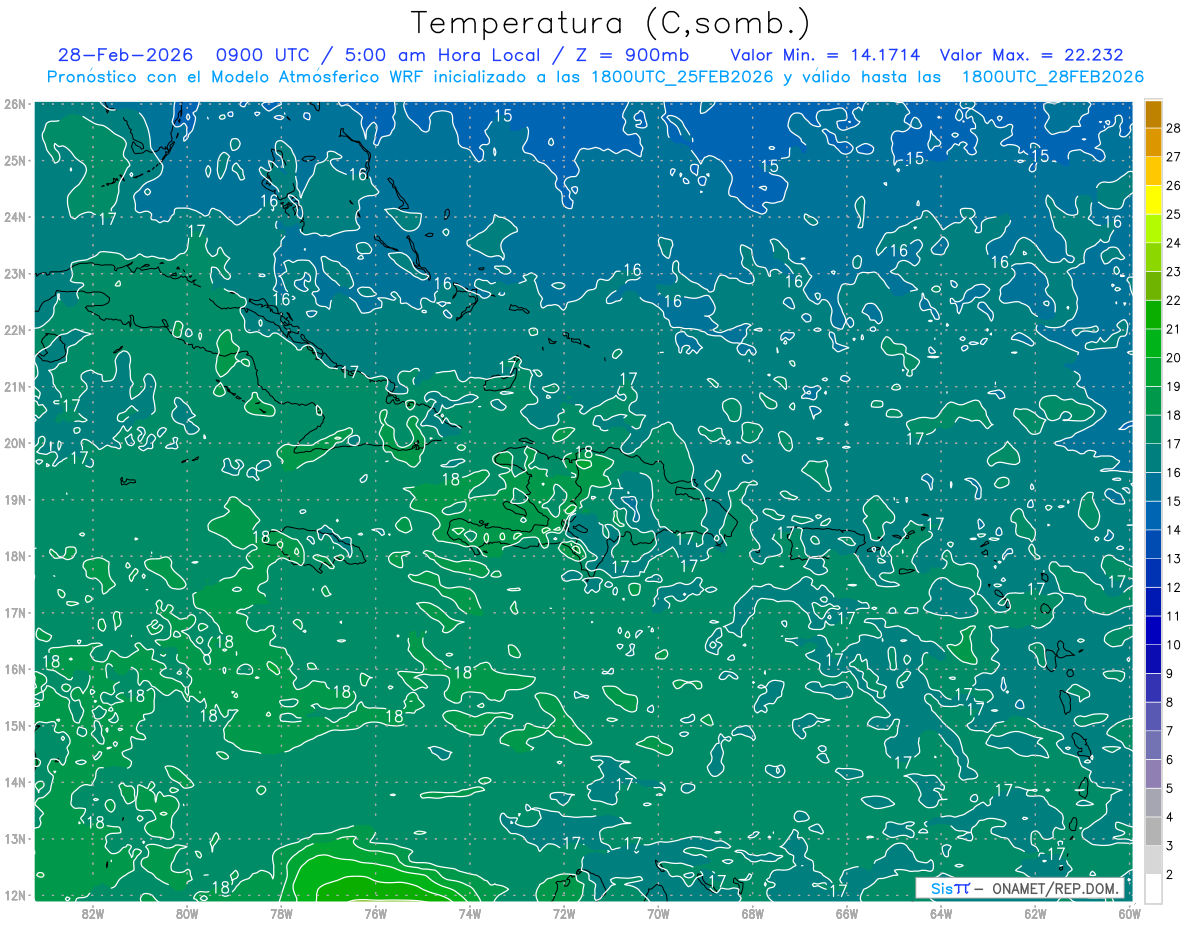Click the "15N" latitude axis label
The image size is (1200, 927).
(x=14, y=725)
